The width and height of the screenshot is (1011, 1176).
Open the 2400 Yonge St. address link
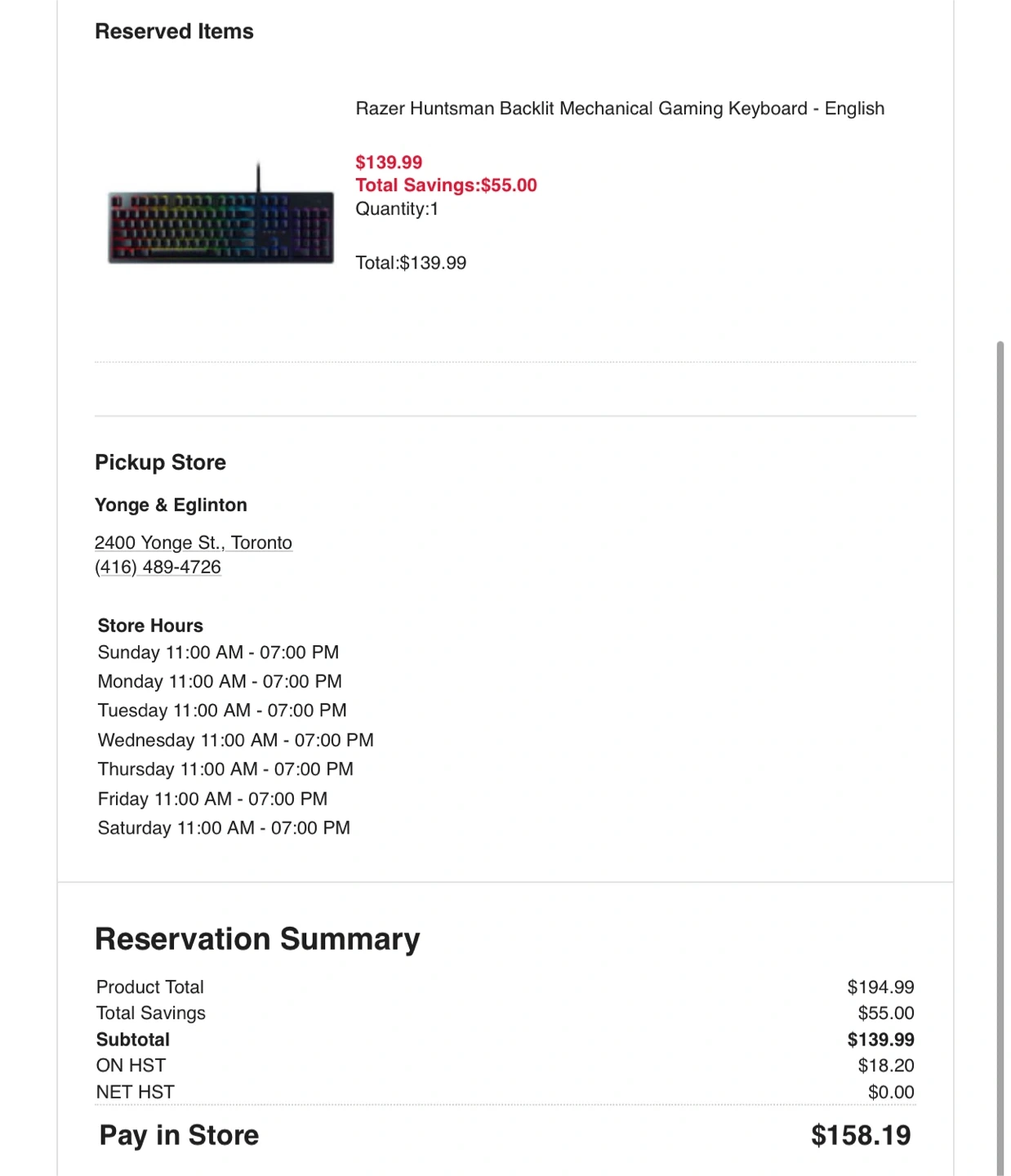(x=193, y=543)
